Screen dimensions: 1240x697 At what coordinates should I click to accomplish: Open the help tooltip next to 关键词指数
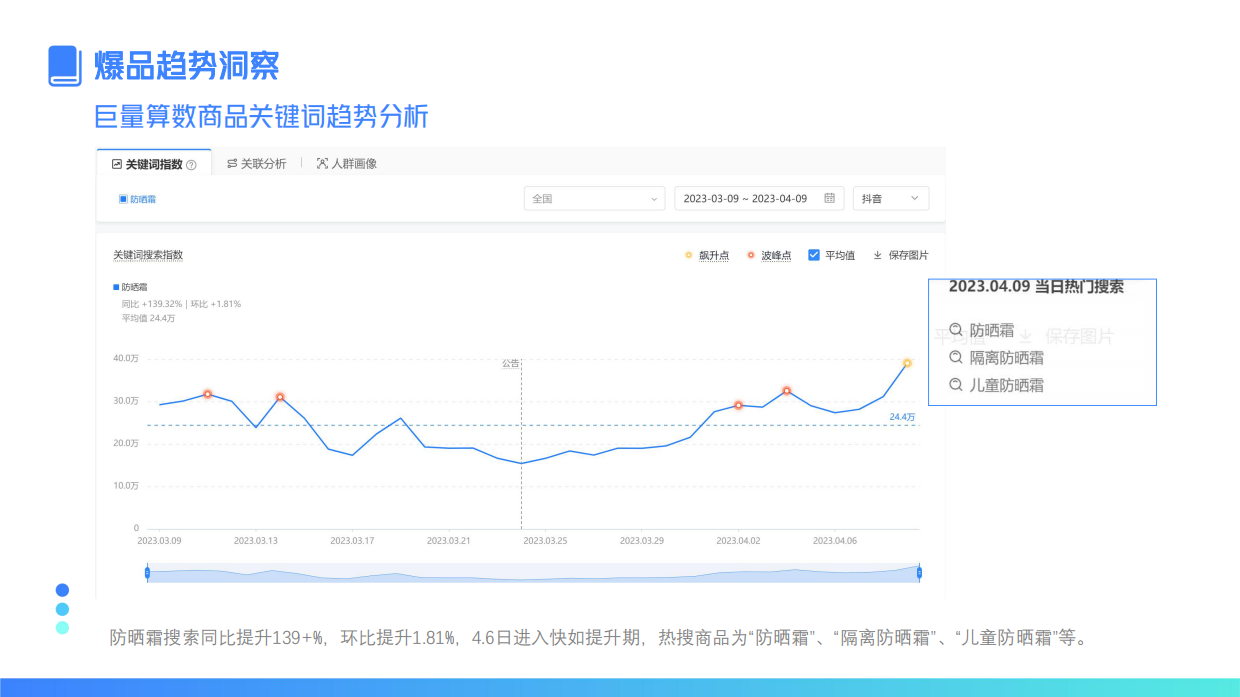tap(189, 163)
